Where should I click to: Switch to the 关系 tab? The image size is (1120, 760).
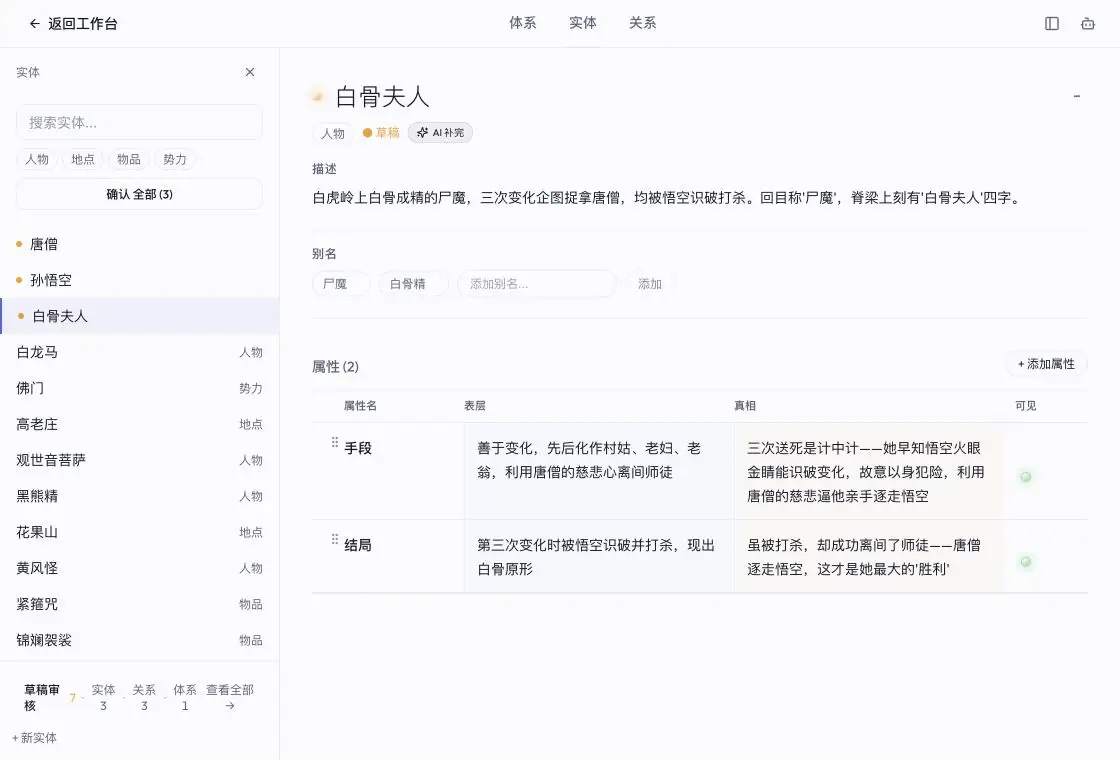pos(643,23)
